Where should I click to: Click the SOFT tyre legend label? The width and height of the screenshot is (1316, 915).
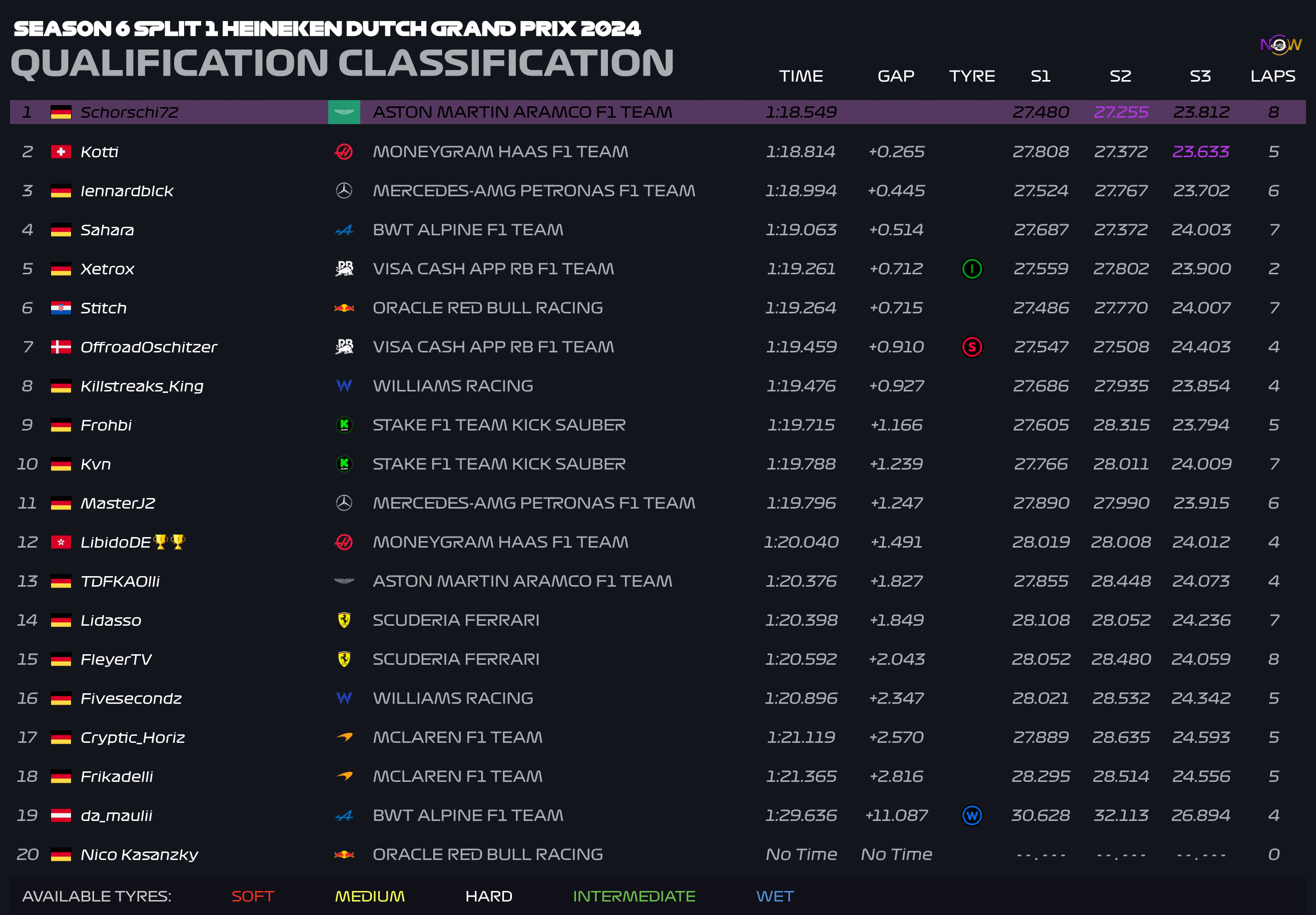click(x=253, y=896)
